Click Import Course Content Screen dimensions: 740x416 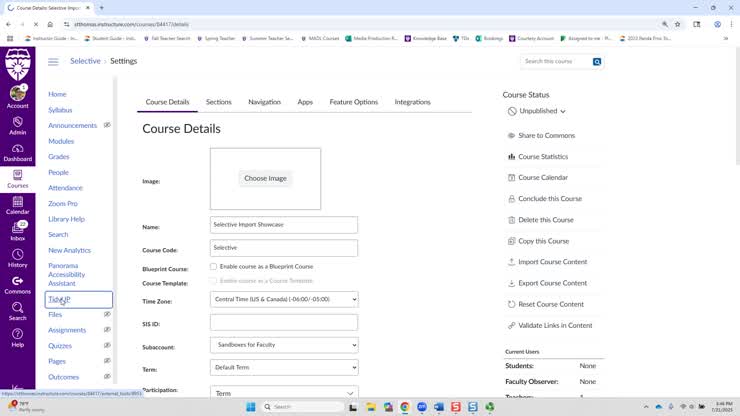[547, 262]
